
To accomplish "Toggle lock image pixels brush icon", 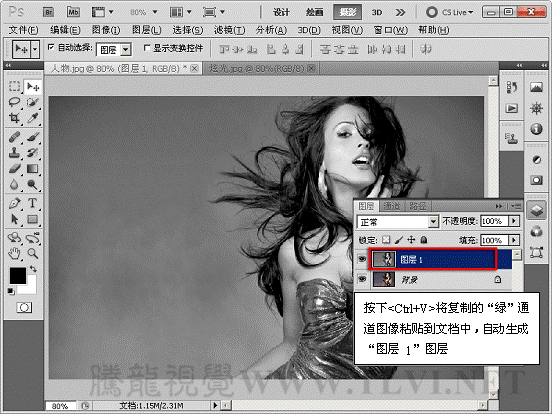I will 399,240.
